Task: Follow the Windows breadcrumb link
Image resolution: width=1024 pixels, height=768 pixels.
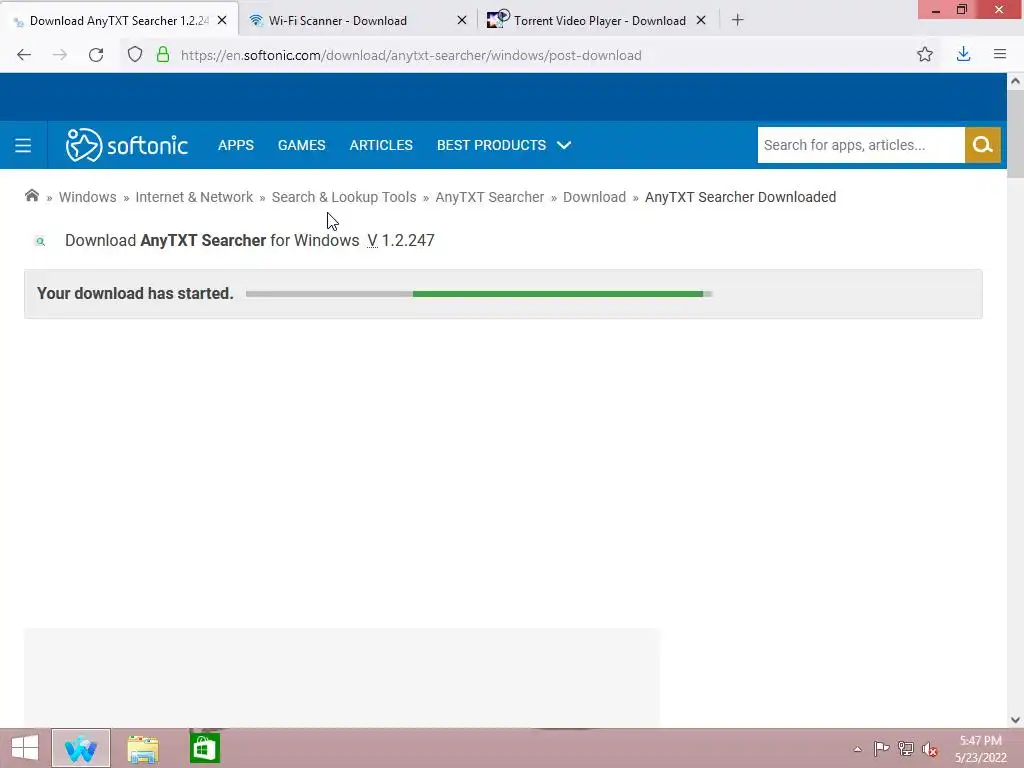Action: coord(88,197)
